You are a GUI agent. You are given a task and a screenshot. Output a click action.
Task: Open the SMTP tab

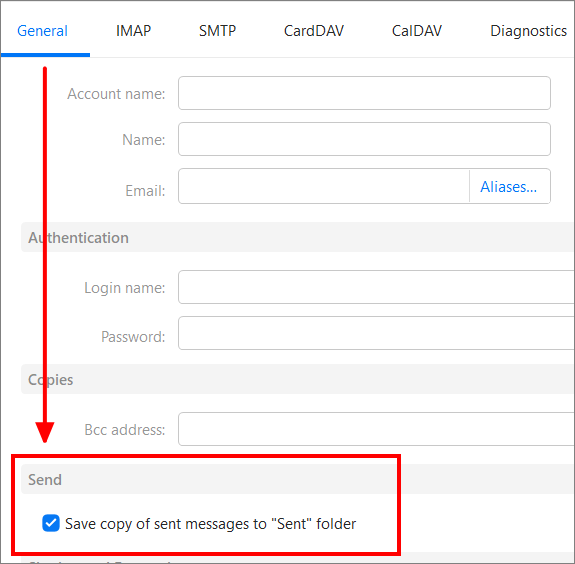pyautogui.click(x=217, y=31)
